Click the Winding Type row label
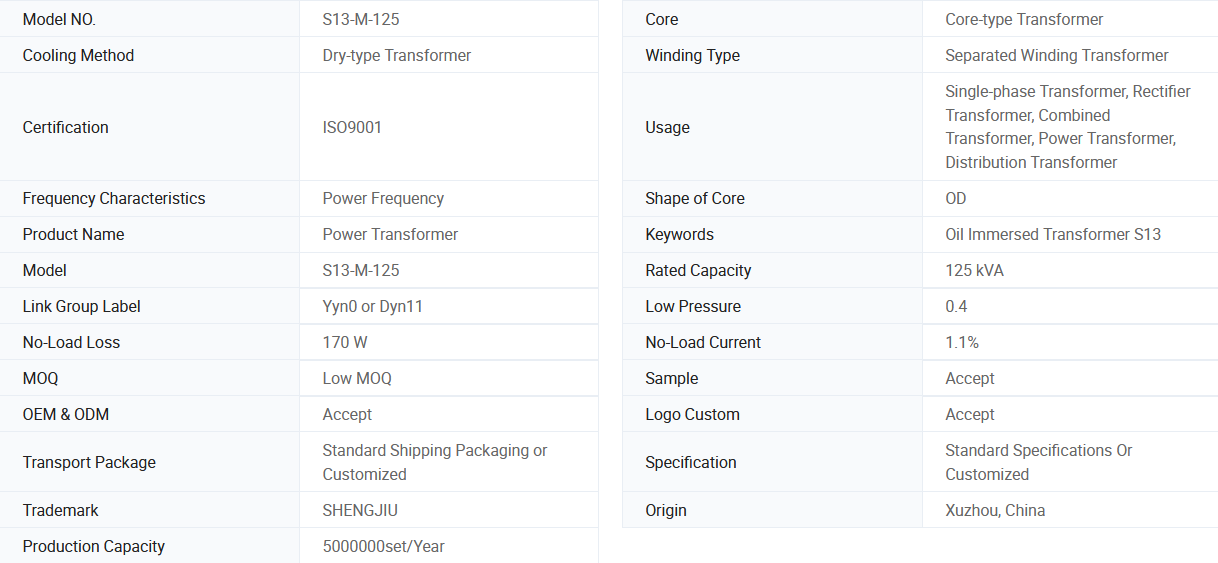 (692, 55)
